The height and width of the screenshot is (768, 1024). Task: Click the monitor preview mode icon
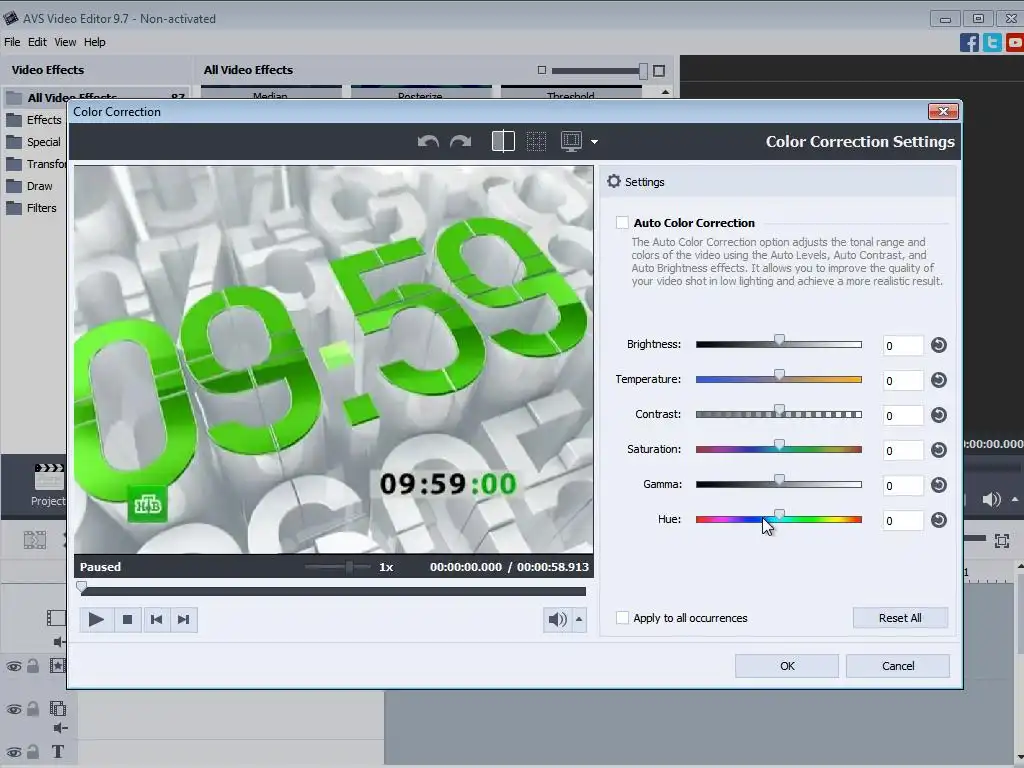click(571, 141)
